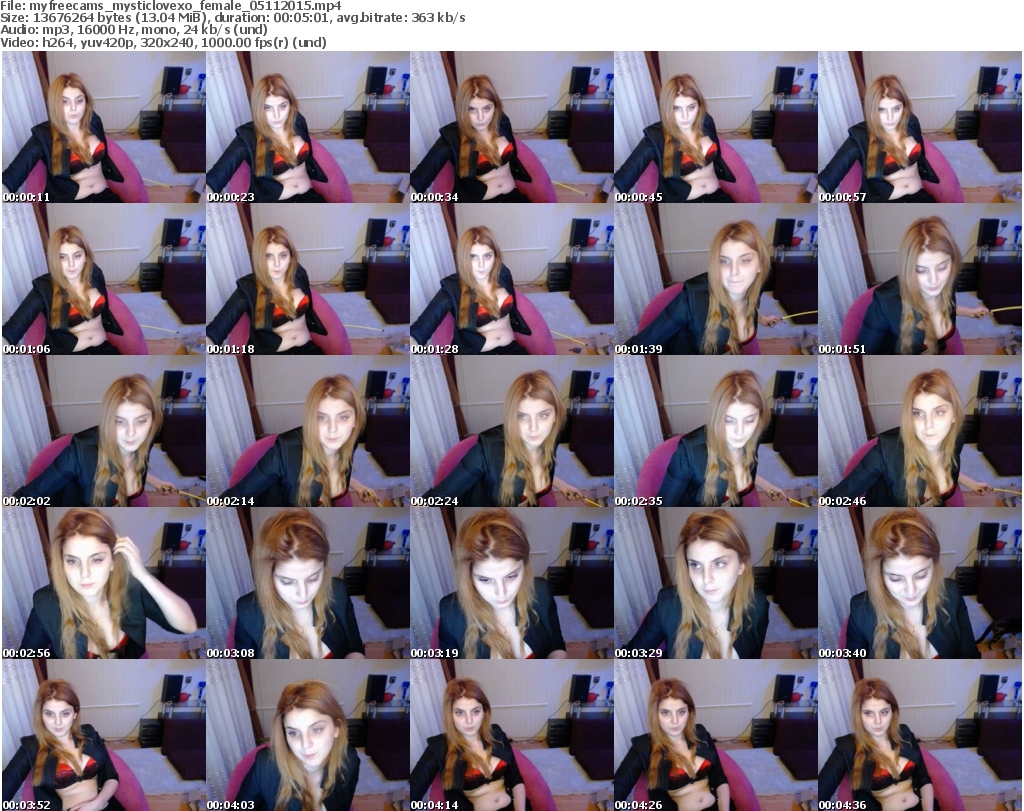
Task: Open the 00:03:08 thumbnail
Action: [x=308, y=583]
